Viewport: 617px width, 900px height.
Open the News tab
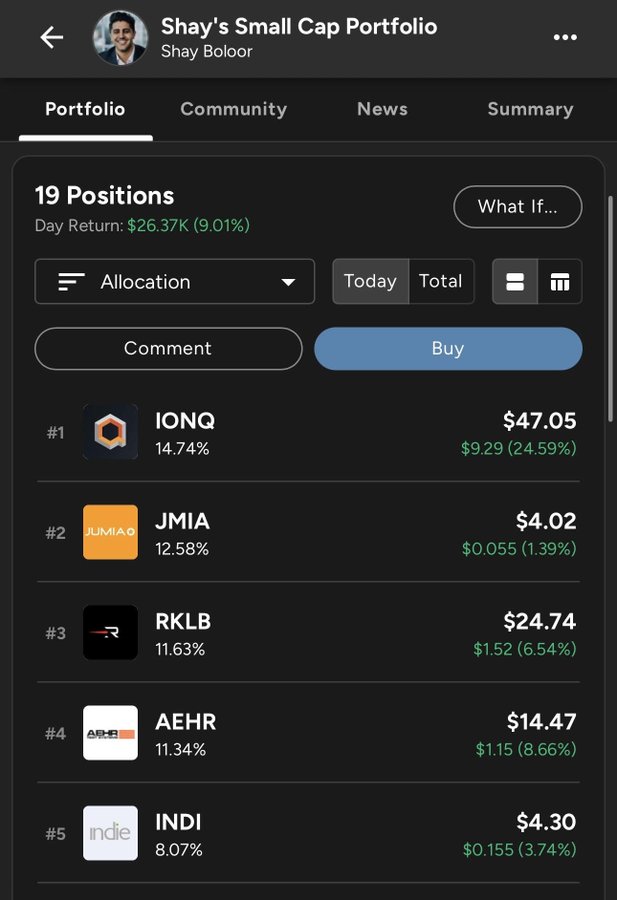click(382, 109)
